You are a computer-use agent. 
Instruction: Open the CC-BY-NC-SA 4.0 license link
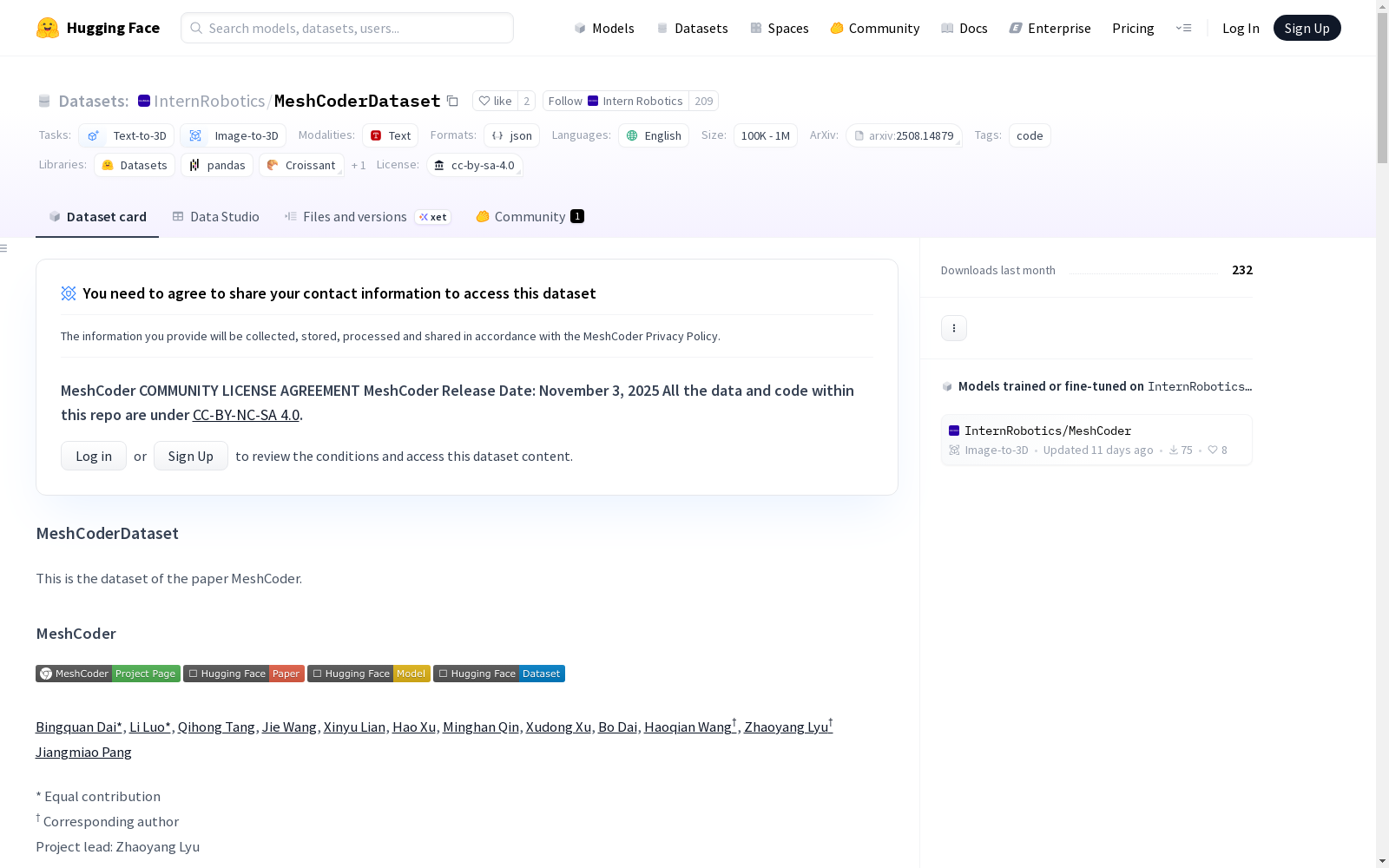[x=246, y=415]
